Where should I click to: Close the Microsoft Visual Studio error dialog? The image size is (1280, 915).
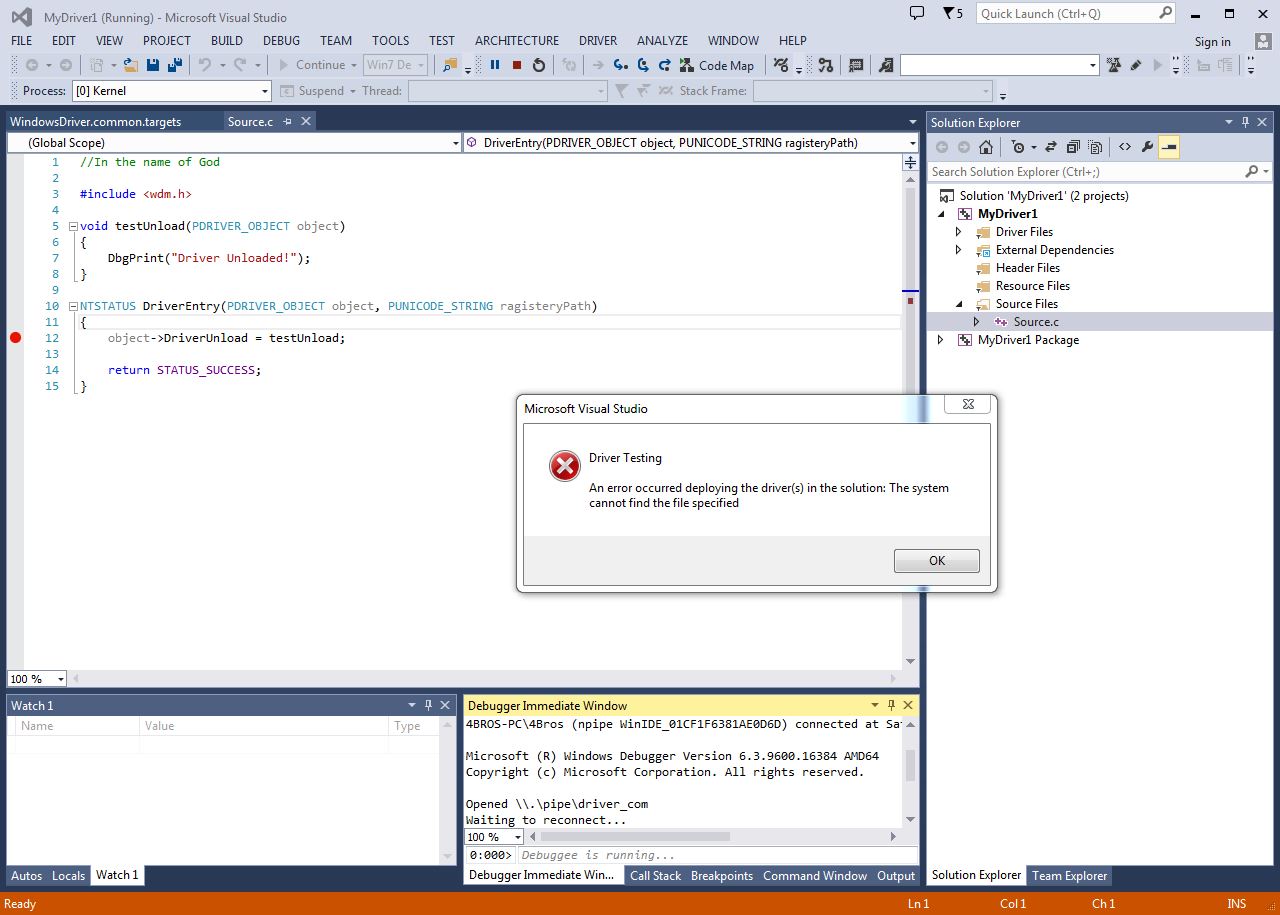click(x=968, y=404)
